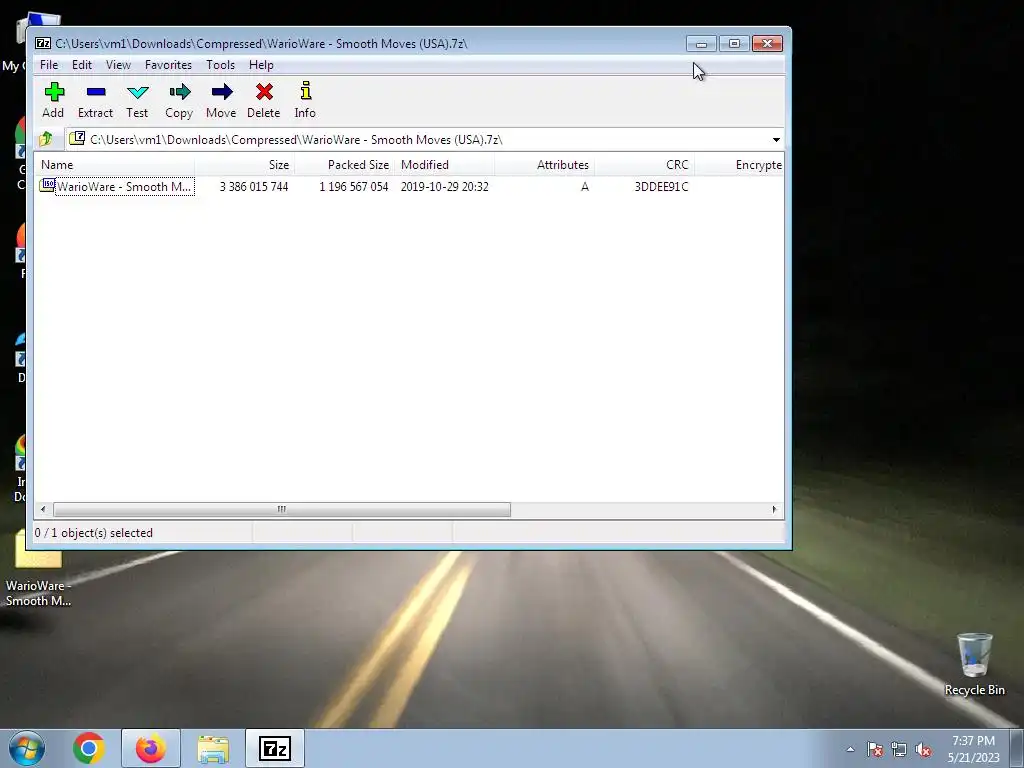The width and height of the screenshot is (1024, 768).
Task: Click the ISO file icon in the list
Action: click(x=47, y=185)
